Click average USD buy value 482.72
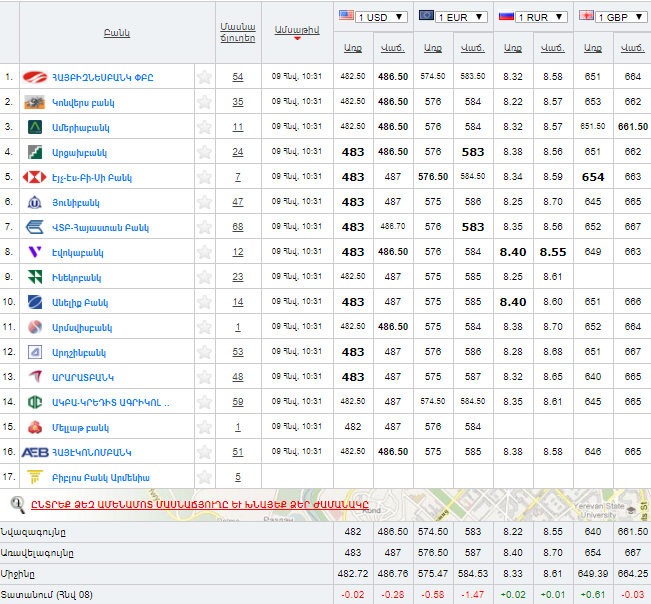This screenshot has height=604, width=651. pos(353,574)
